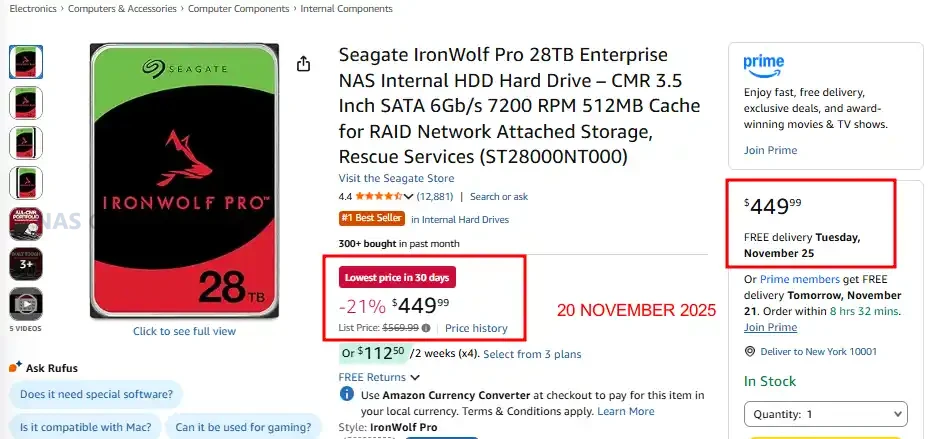Image resolution: width=928 pixels, height=439 pixels.
Task: Click the info icon beside List Price
Action: point(426,328)
